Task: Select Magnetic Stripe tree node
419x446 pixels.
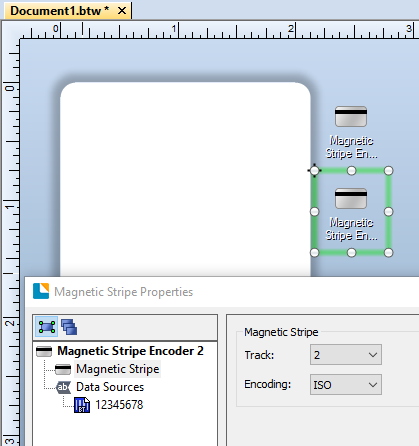Action: 118,369
